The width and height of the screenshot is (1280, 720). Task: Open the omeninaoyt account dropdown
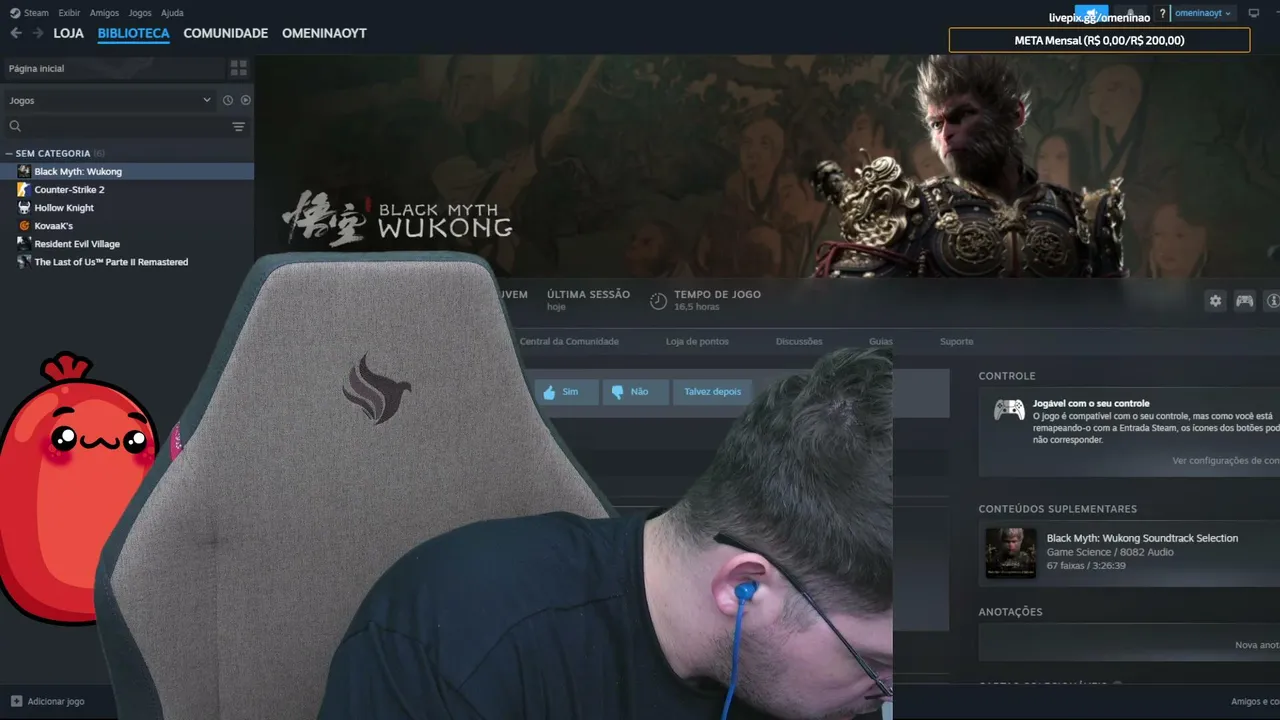tap(1204, 13)
